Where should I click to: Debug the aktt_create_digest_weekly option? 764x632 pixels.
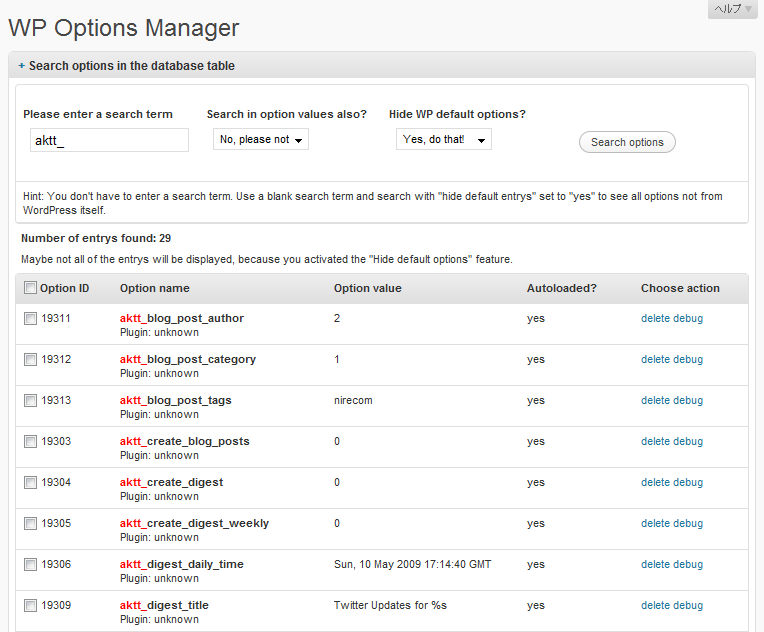688,523
